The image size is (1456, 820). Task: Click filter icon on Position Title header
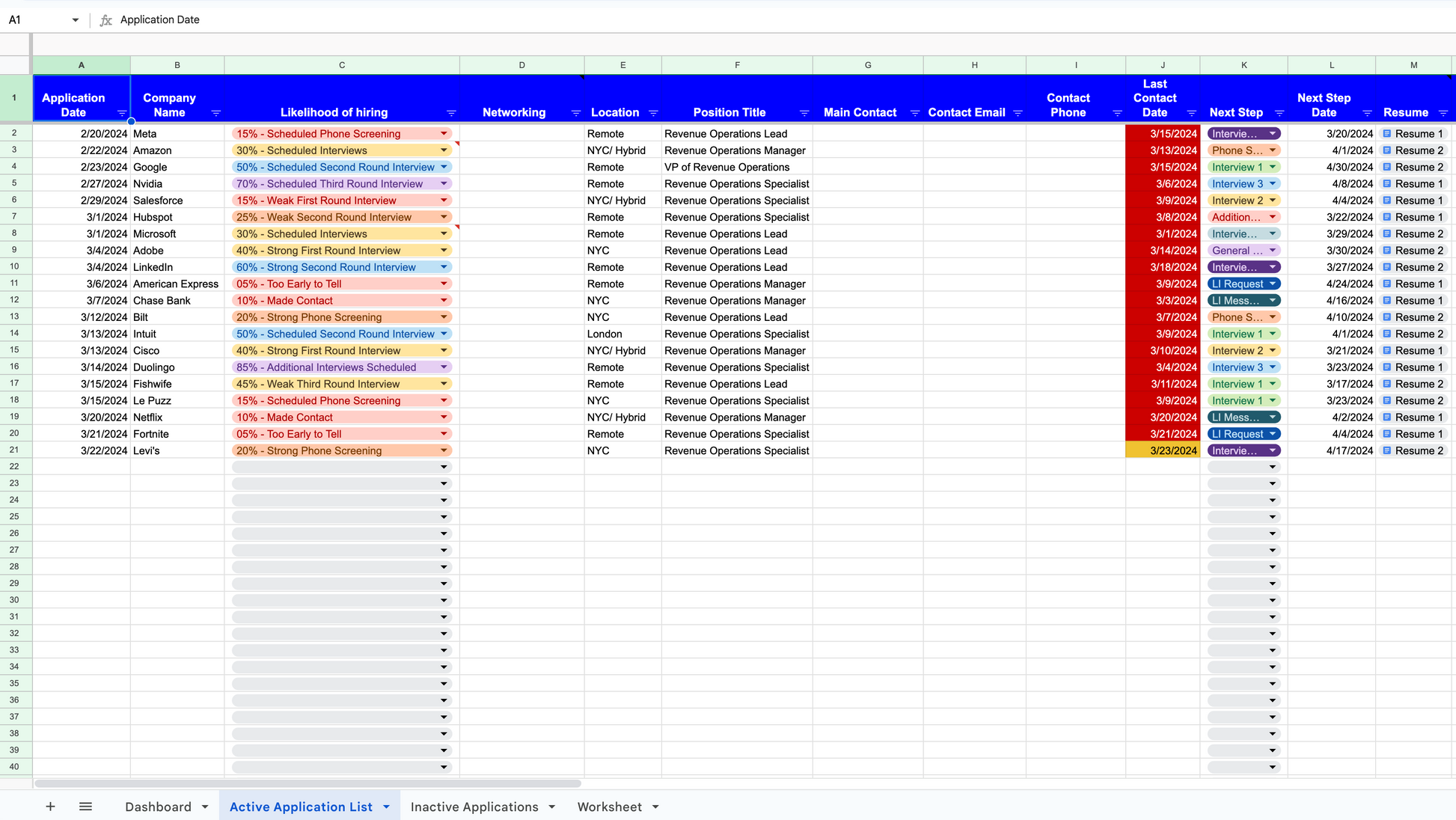804,113
